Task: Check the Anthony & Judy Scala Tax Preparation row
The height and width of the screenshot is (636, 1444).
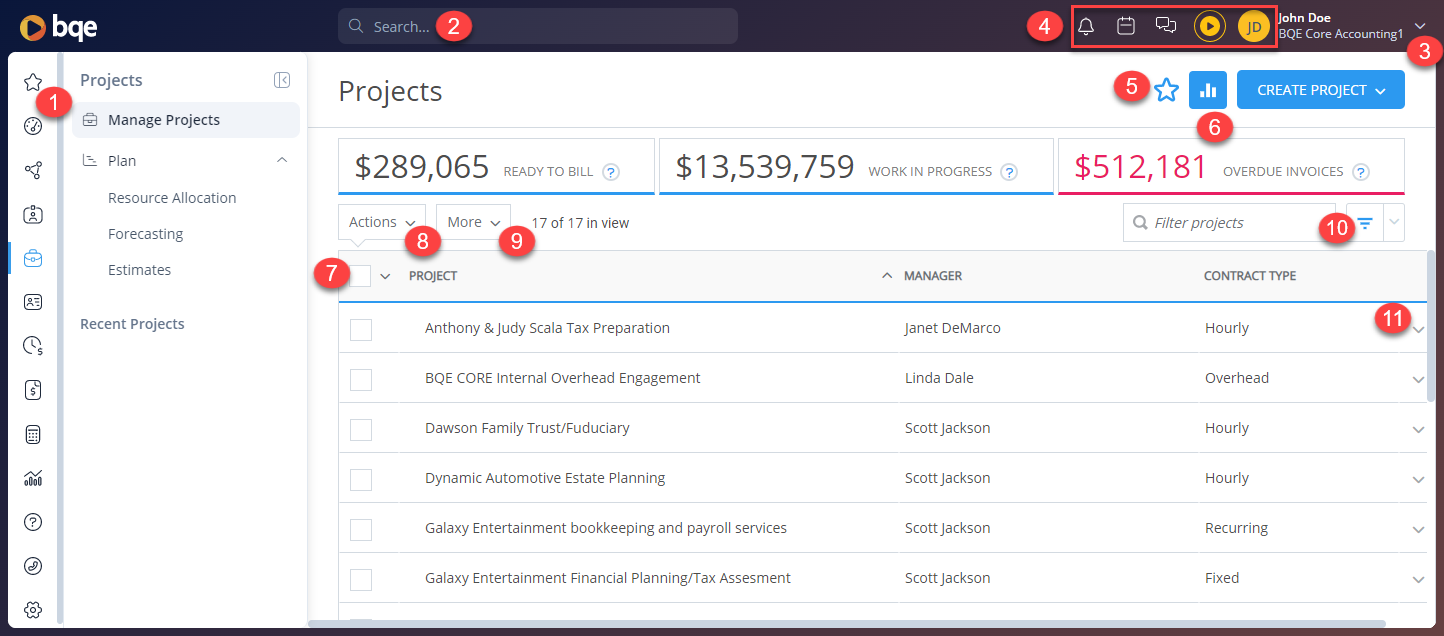Action: [361, 329]
